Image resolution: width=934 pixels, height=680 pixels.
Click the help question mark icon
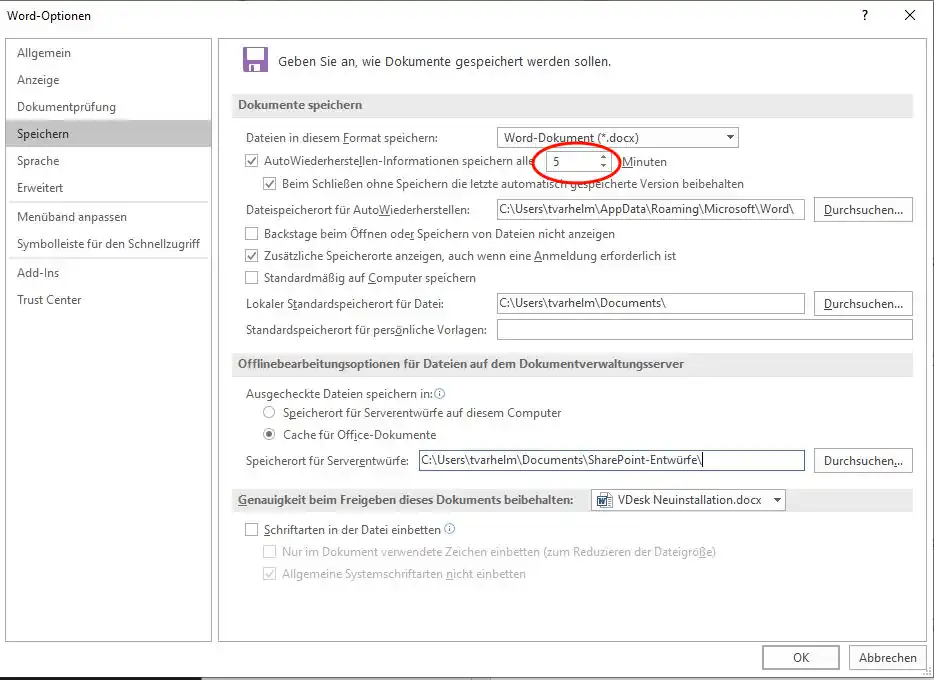pos(865,15)
